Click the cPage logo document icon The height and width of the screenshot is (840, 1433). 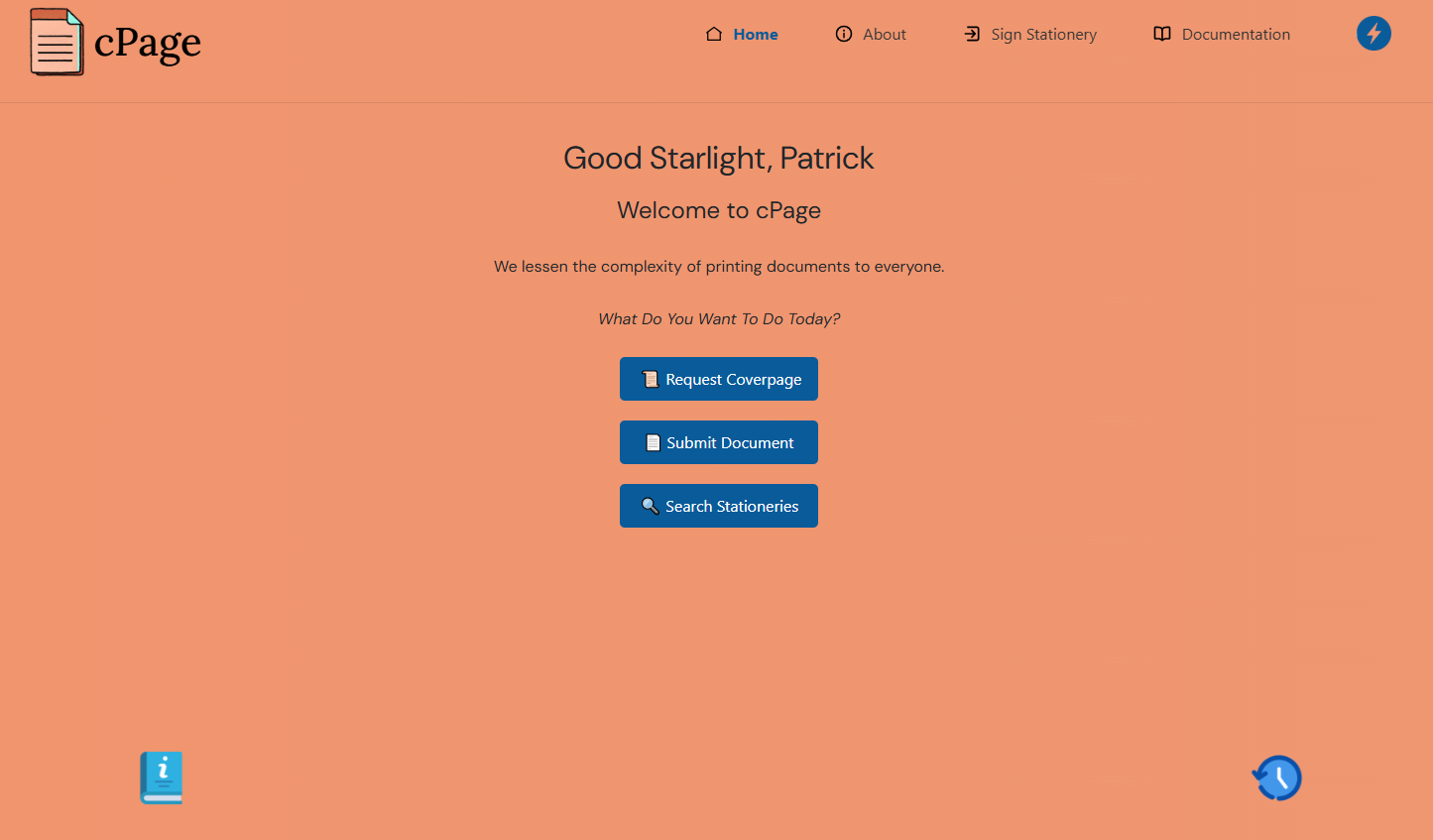point(57,41)
